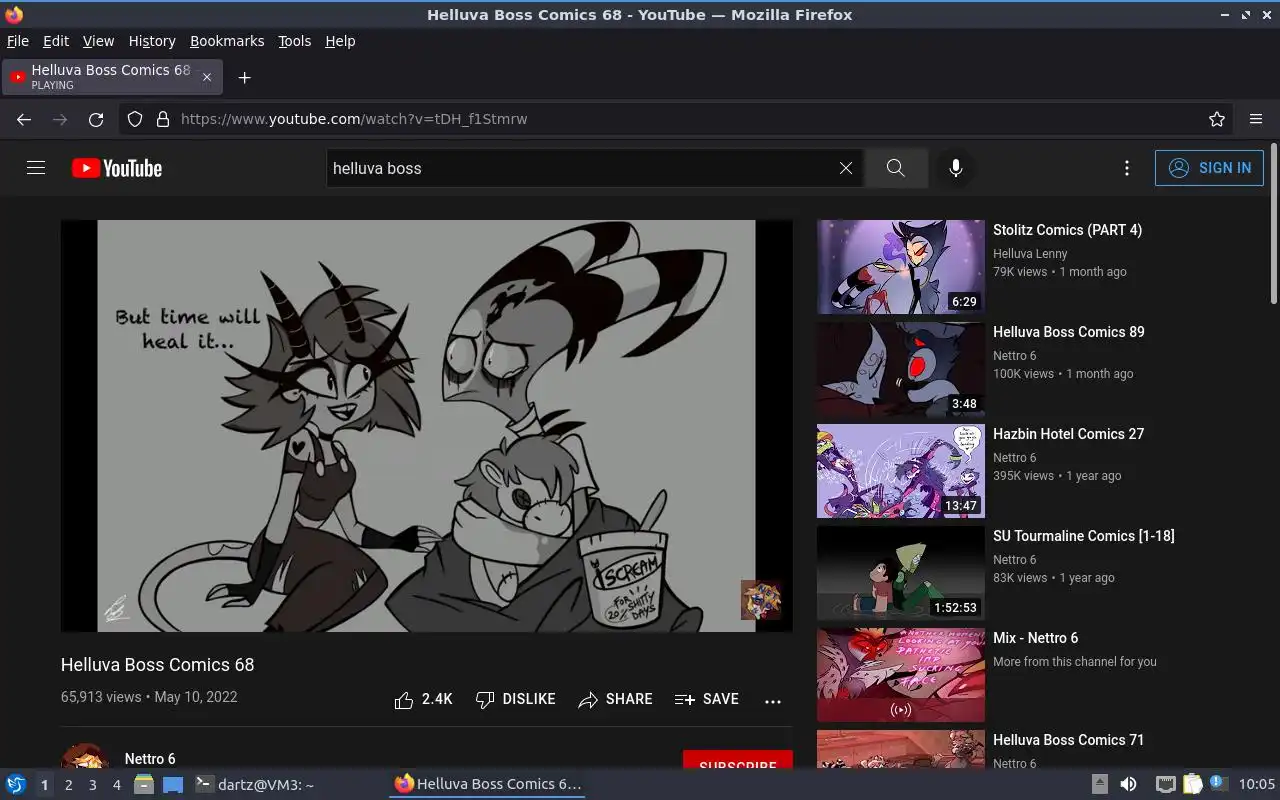Click the 10:05 panel clock
Image resolution: width=1280 pixels, height=800 pixels.
click(1257, 784)
